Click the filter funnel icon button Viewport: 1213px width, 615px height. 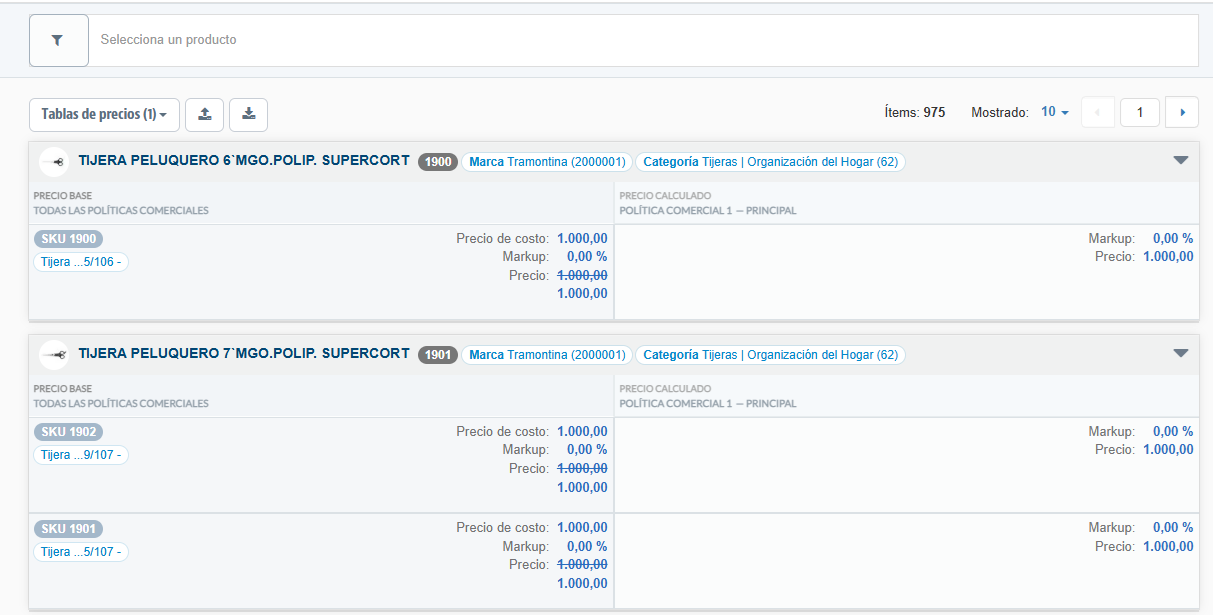click(x=58, y=40)
